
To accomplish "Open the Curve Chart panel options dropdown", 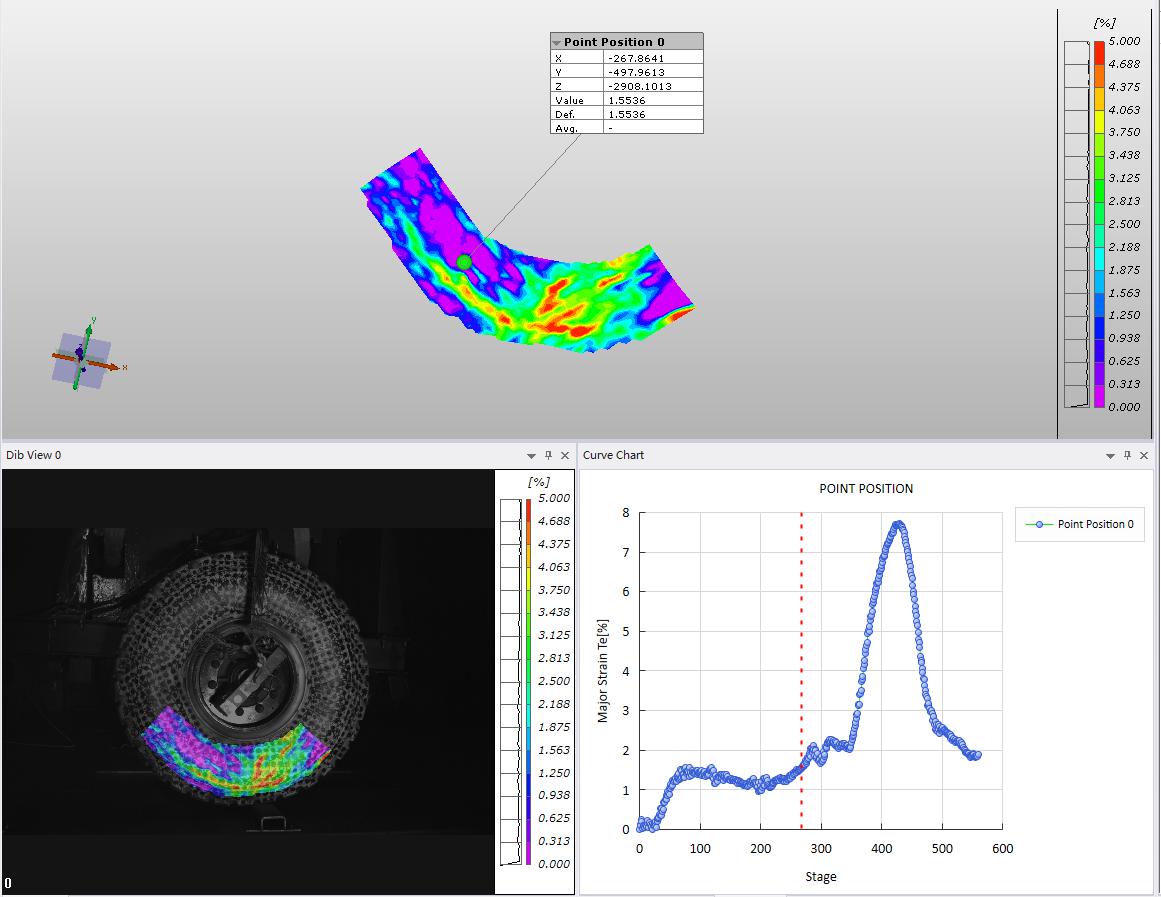I will coord(1110,455).
